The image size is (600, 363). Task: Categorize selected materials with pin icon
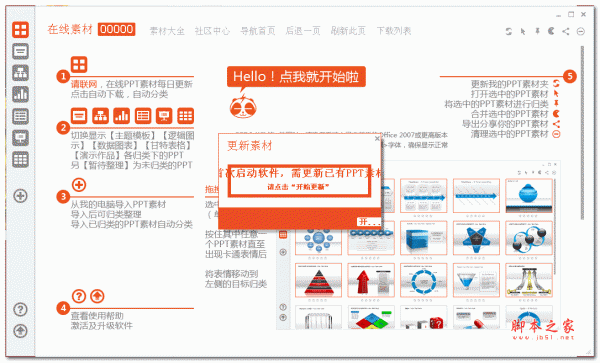point(537,31)
